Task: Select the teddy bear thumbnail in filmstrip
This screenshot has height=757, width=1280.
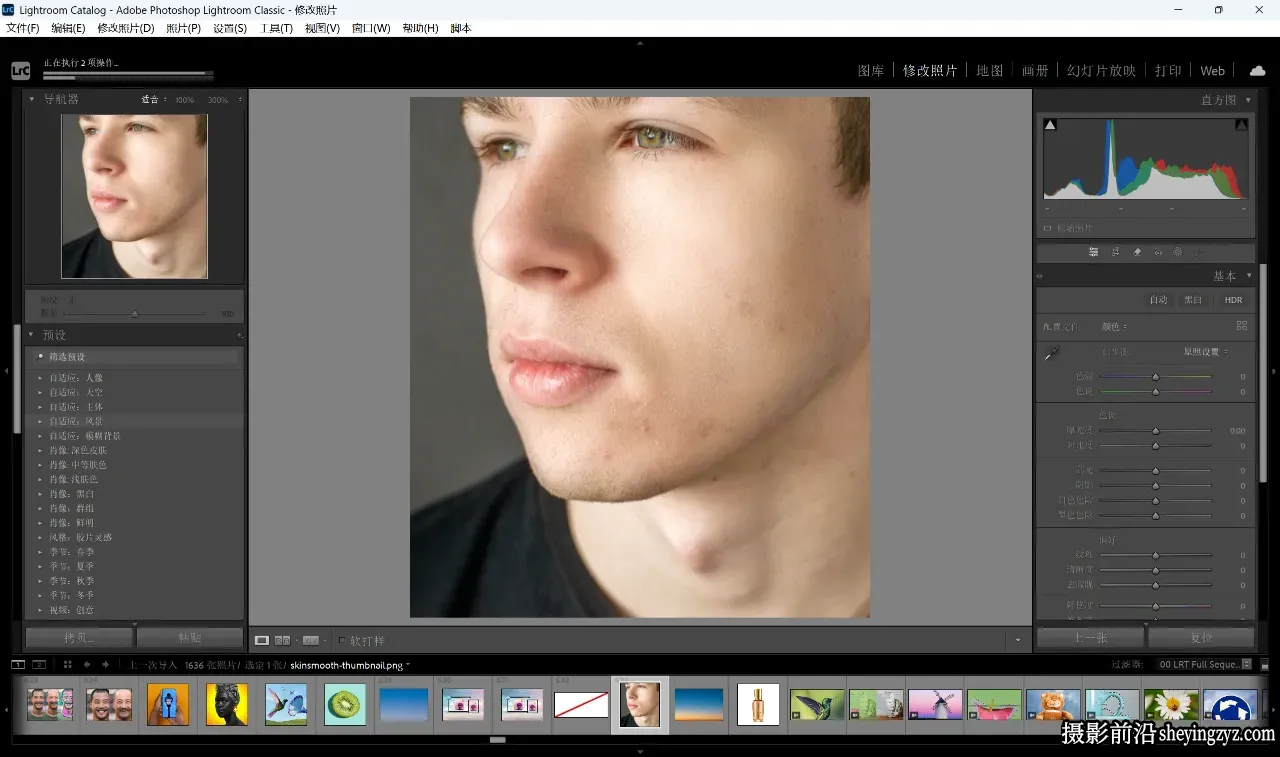Action: (1053, 705)
